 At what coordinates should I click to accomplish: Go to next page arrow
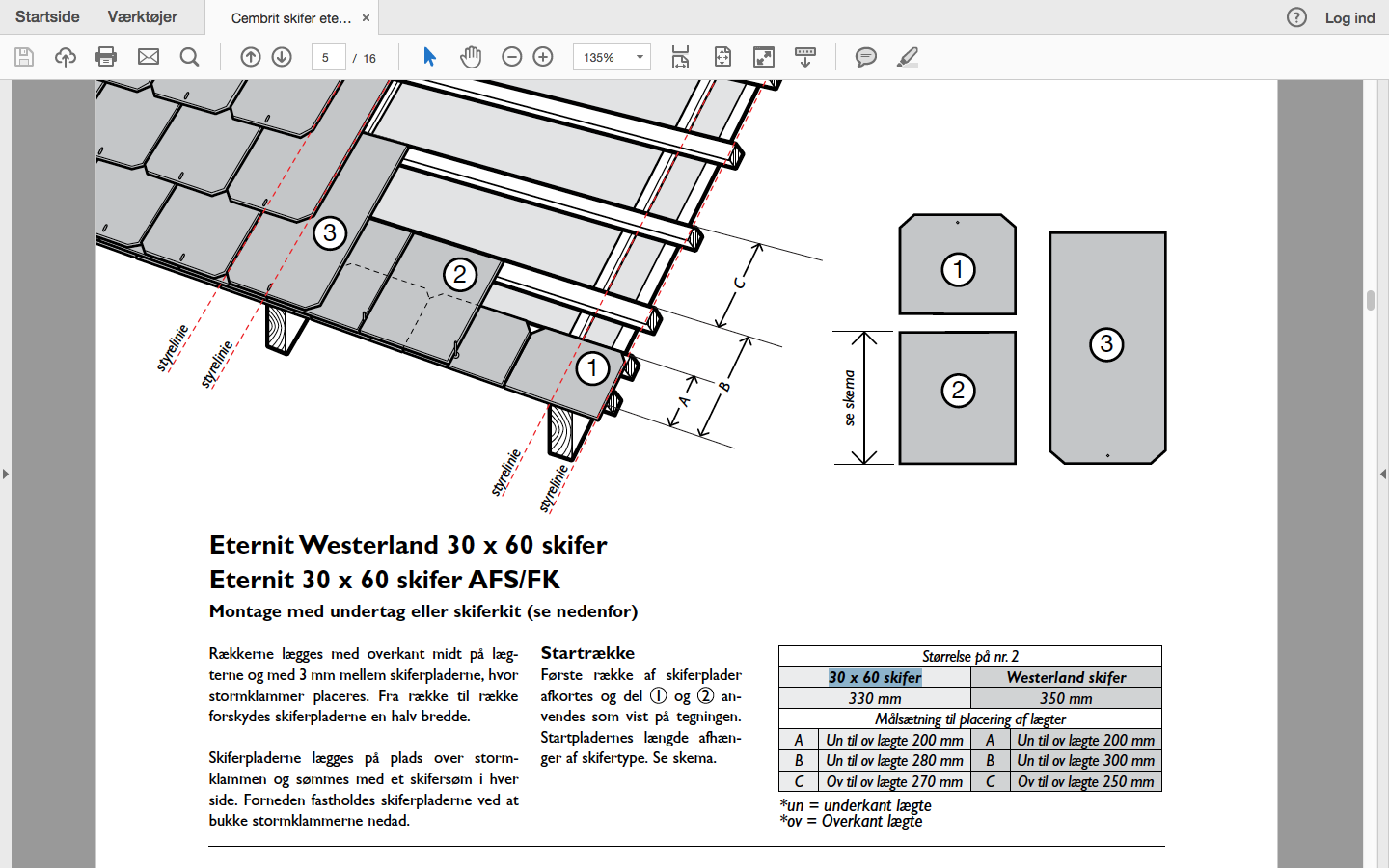(282, 57)
